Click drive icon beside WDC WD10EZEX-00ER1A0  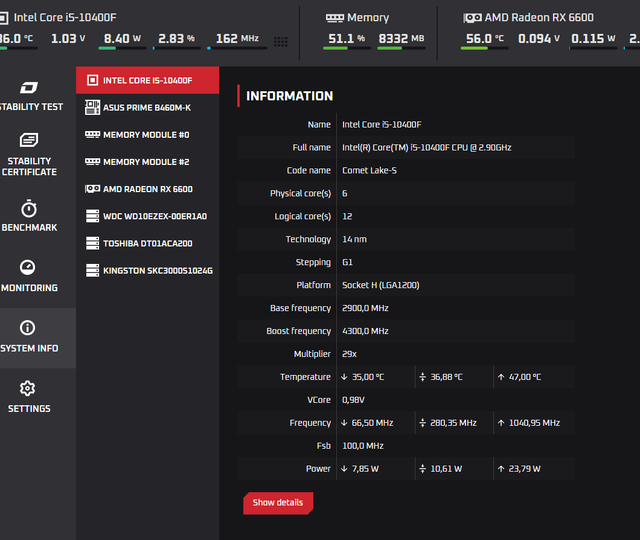click(x=92, y=216)
